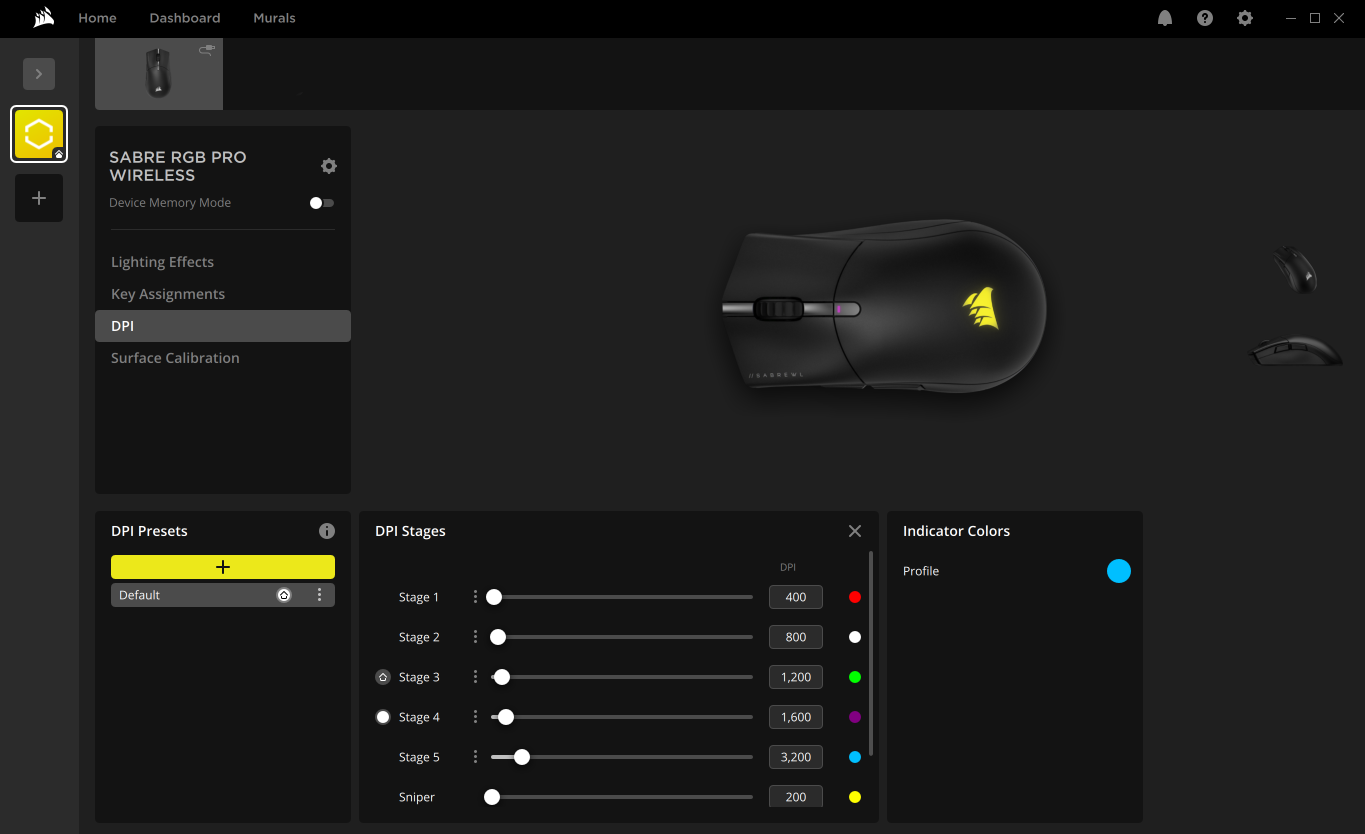
Task: Select Stage 4 as the active DPI stage
Action: (382, 717)
